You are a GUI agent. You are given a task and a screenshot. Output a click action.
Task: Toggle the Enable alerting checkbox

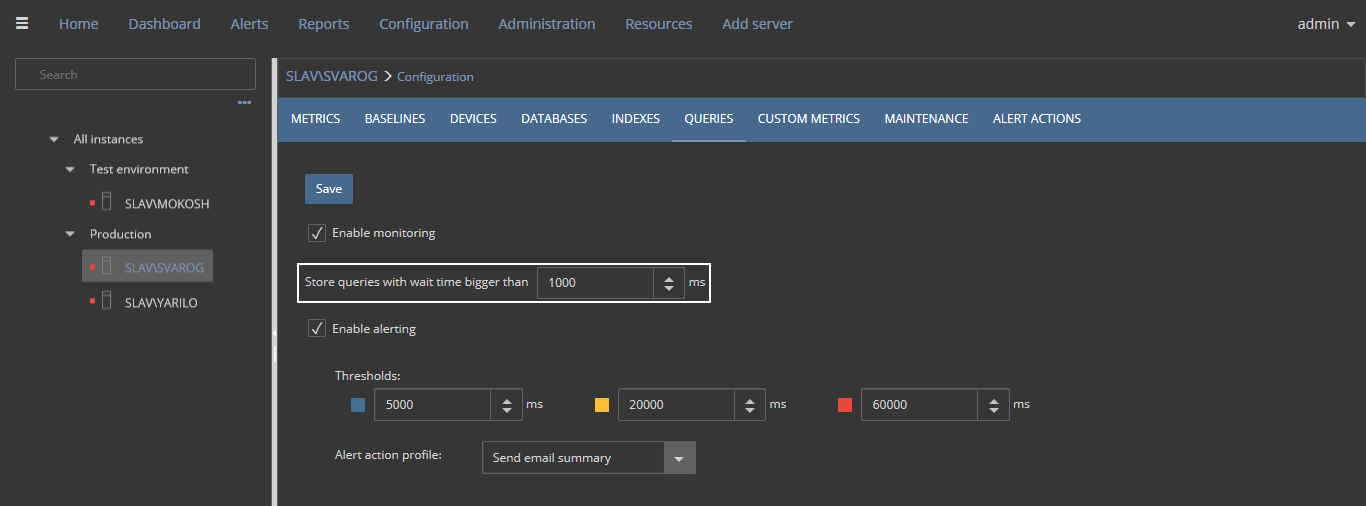coord(317,329)
